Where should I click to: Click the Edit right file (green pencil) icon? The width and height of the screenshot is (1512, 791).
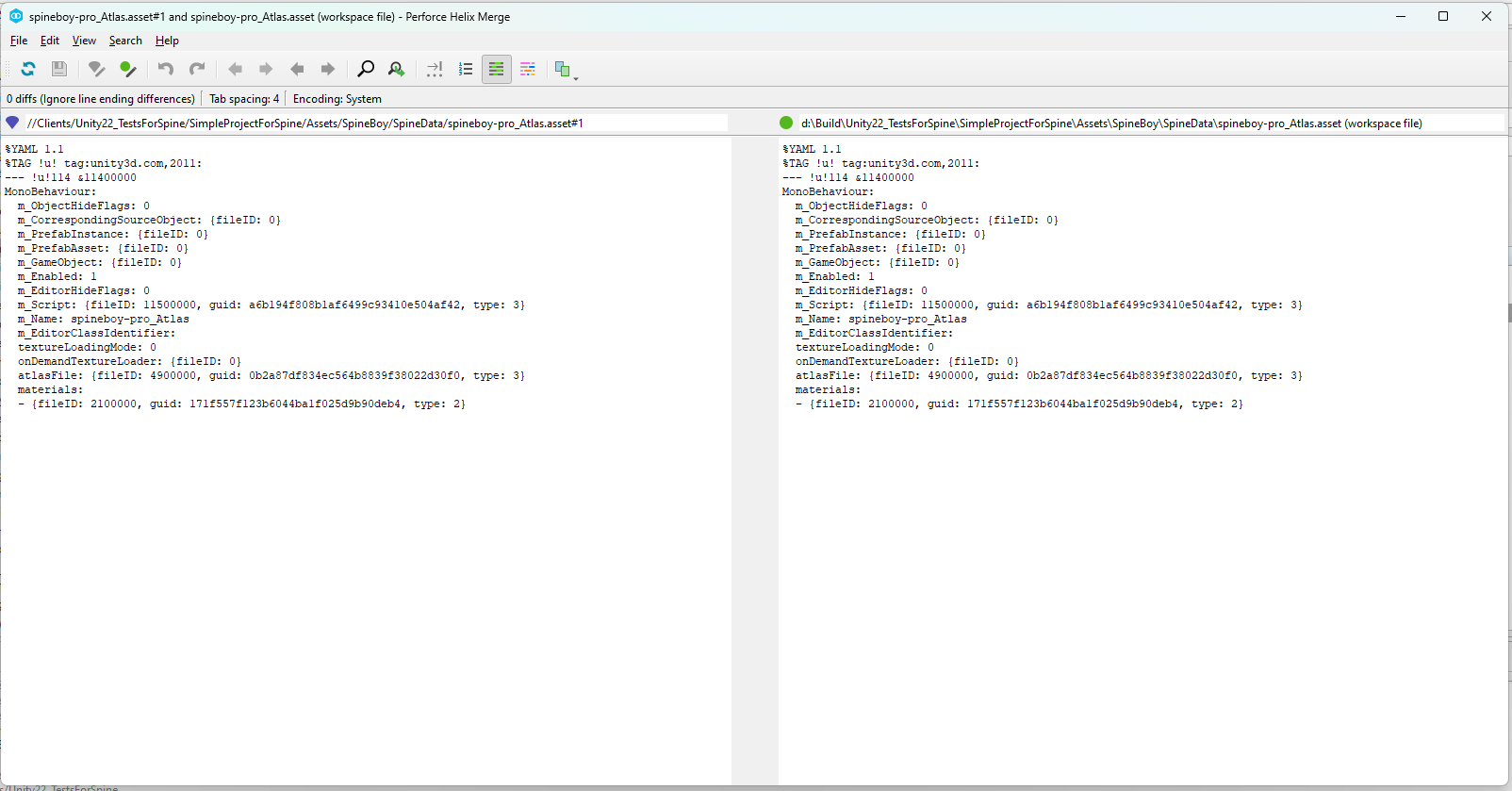pos(127,69)
